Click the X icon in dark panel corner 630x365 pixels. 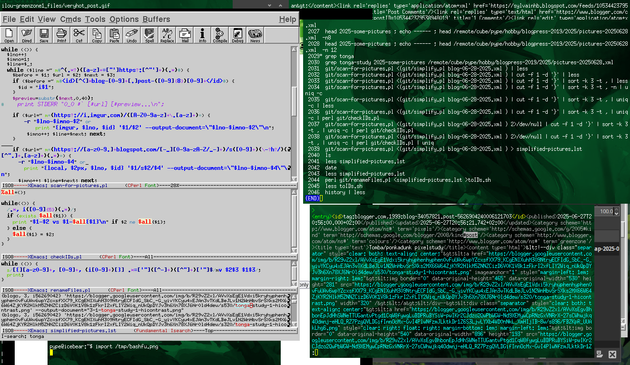pos(612,354)
